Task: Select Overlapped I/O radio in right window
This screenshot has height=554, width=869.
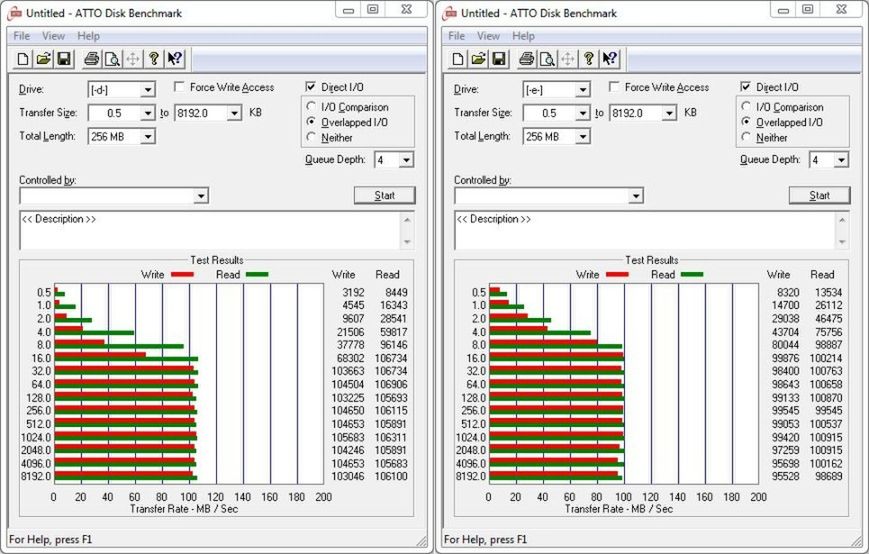Action: (746, 122)
